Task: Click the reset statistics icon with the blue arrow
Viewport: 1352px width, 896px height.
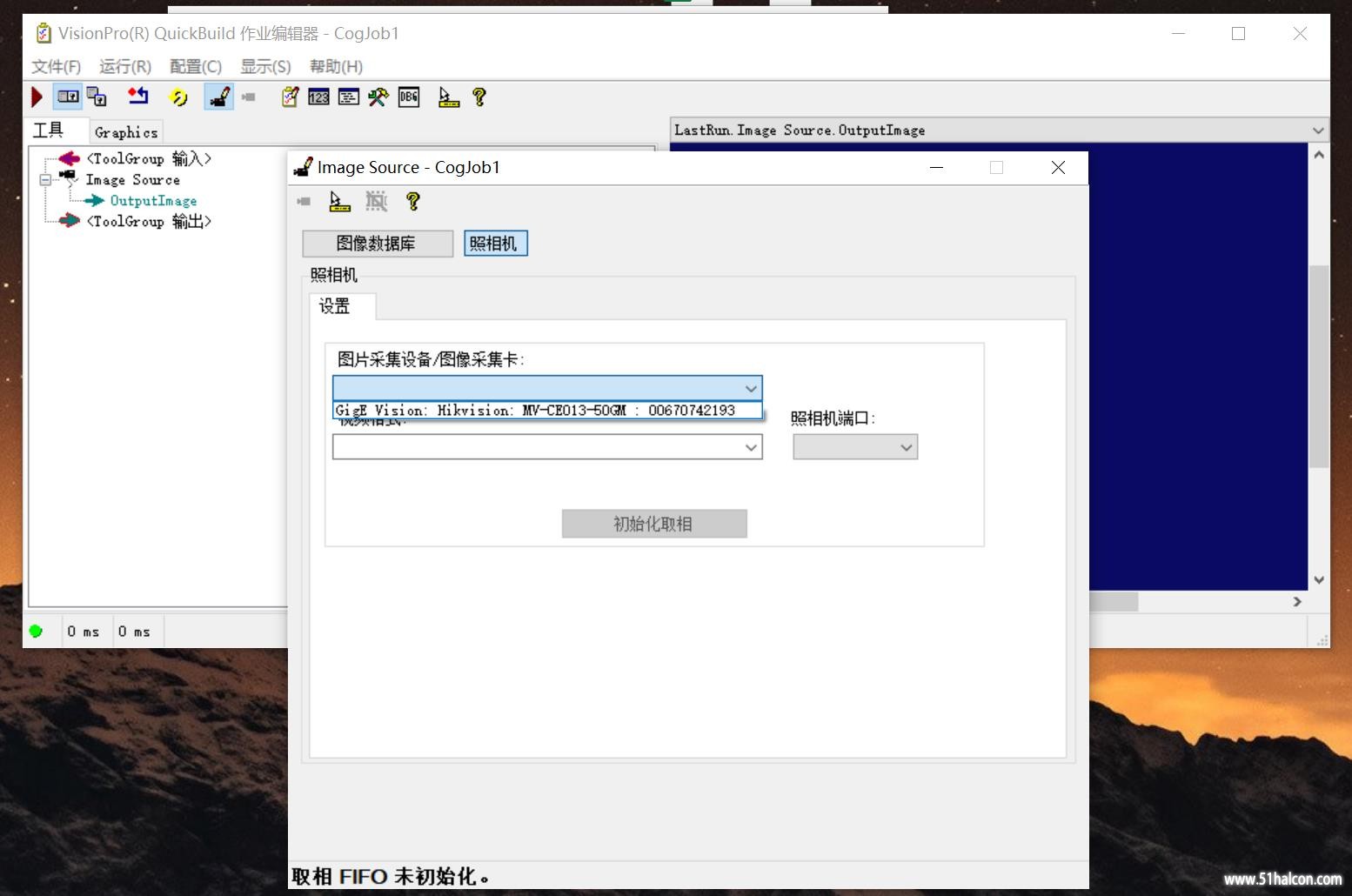Action: [x=138, y=97]
